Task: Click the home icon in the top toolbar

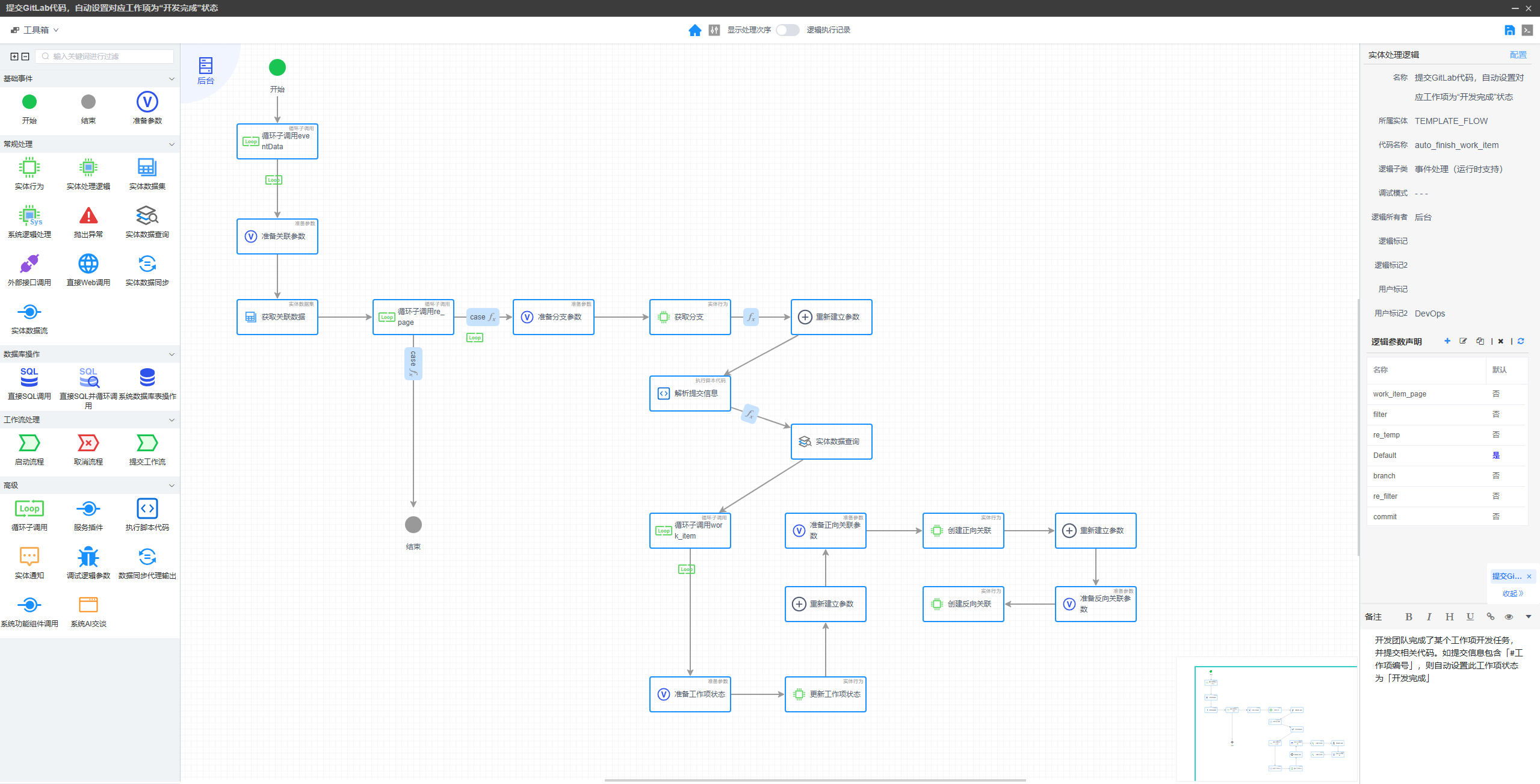Action: (694, 30)
